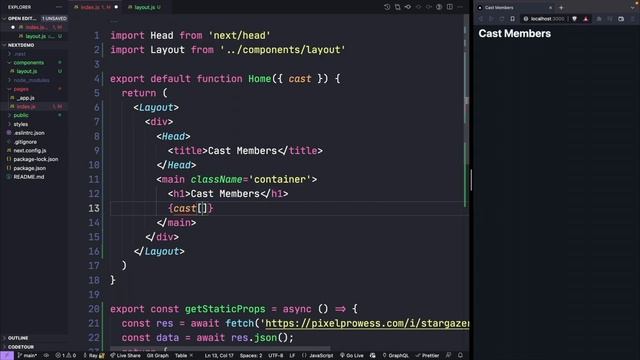Click GraphQL status bar item
This screenshot has width=640, height=360.
click(x=396, y=356)
